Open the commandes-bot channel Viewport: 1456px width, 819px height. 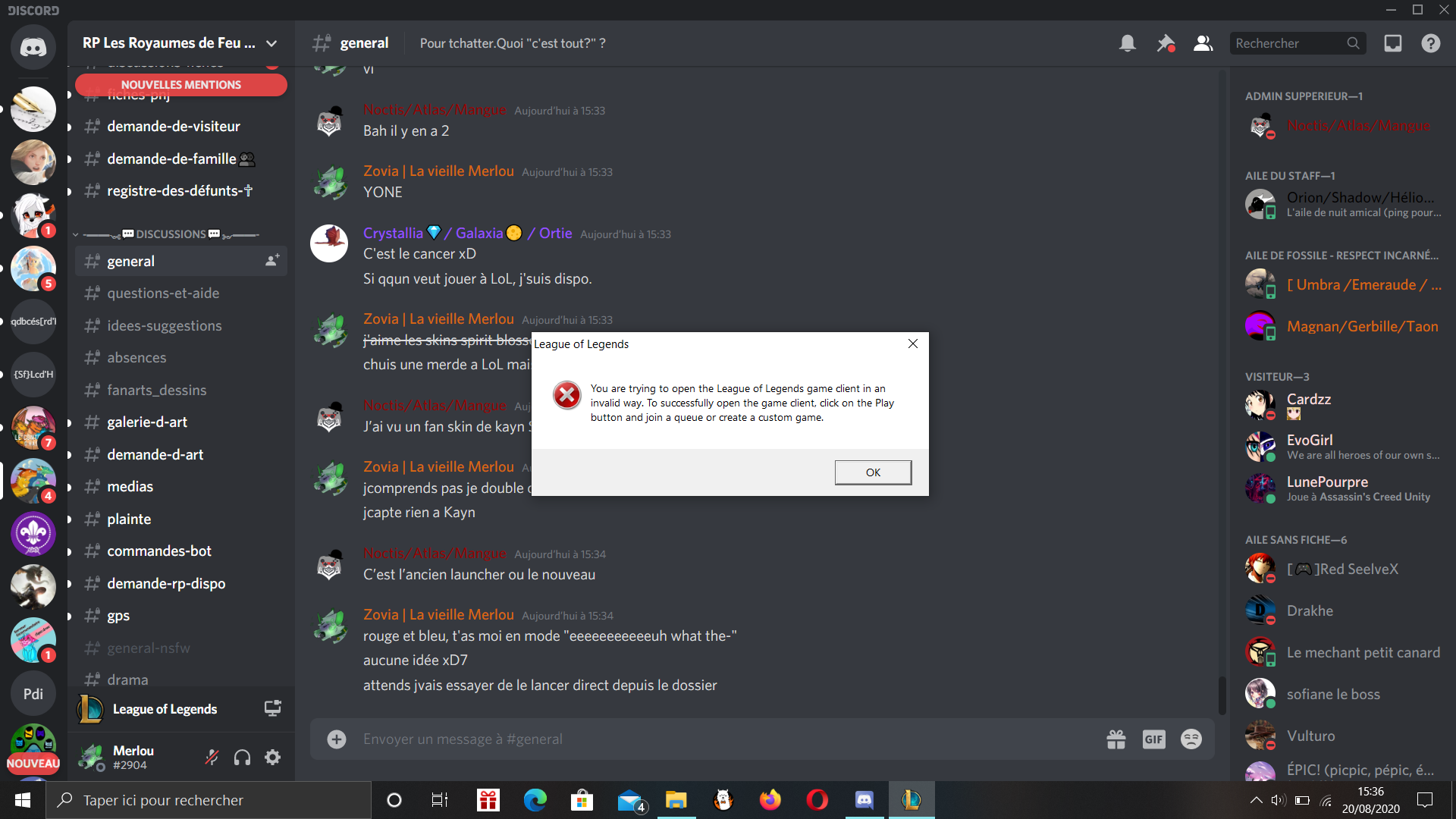pos(159,551)
